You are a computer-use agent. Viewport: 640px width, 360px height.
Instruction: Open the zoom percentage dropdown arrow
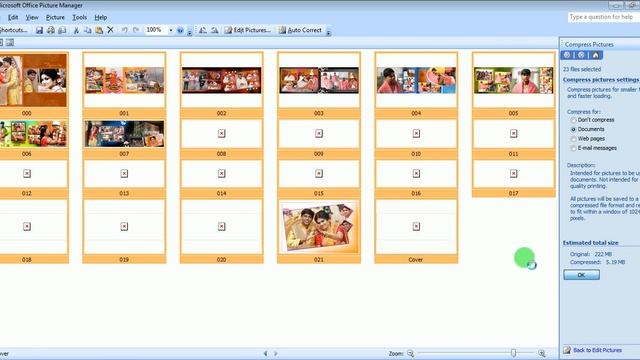(171, 30)
